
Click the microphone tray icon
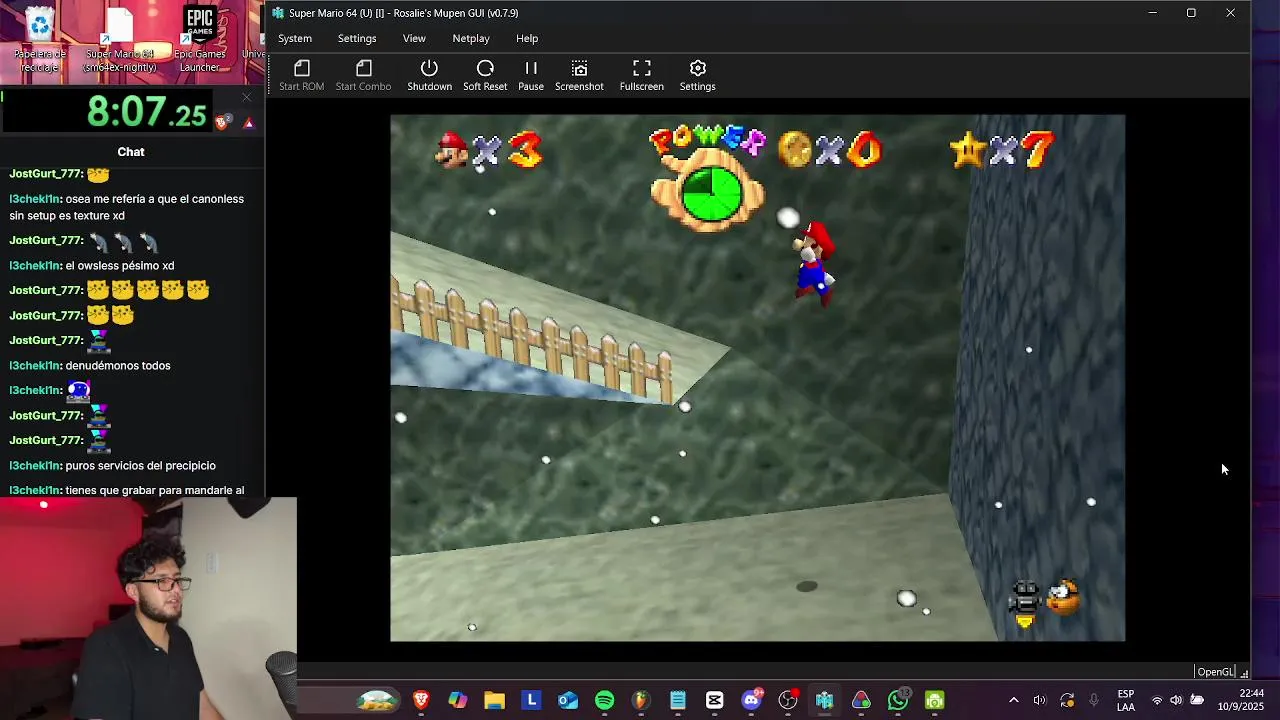click(1094, 701)
